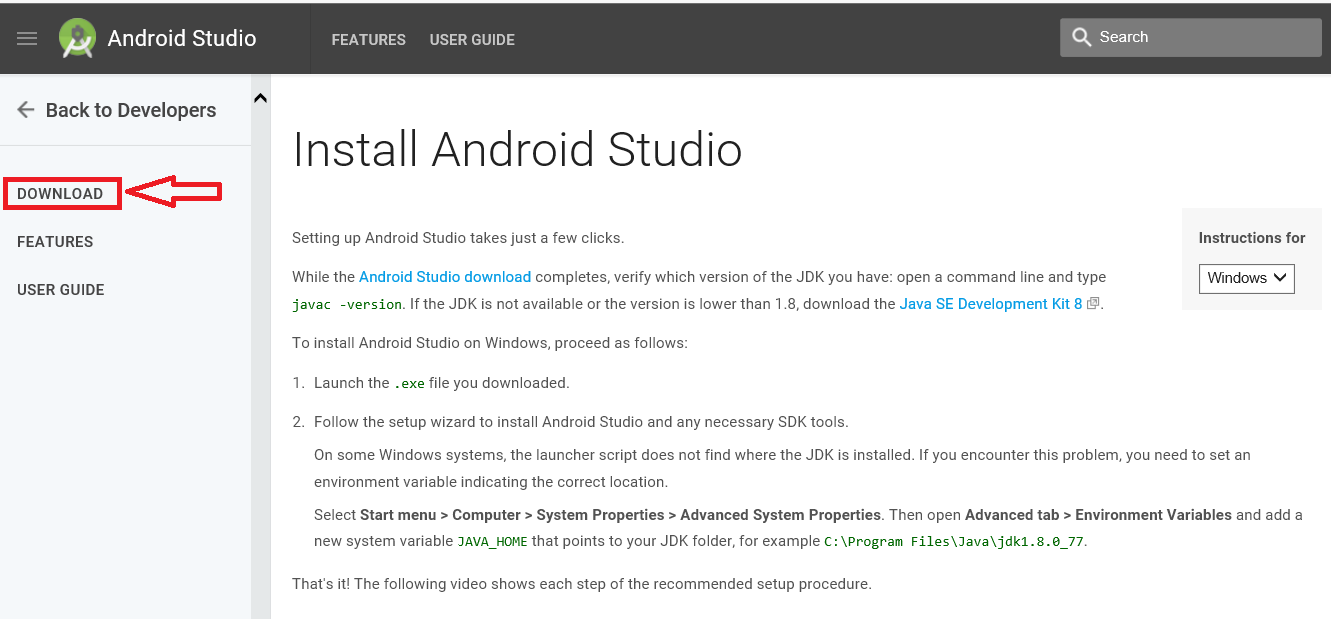This screenshot has width=1331, height=619.
Task: Expand the Instructions for platform selector
Action: (1246, 278)
